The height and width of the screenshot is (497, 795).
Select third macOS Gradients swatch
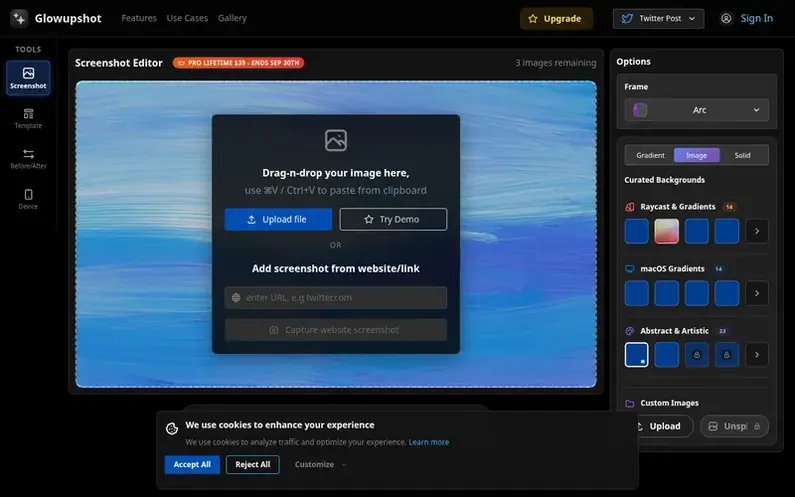(697, 293)
